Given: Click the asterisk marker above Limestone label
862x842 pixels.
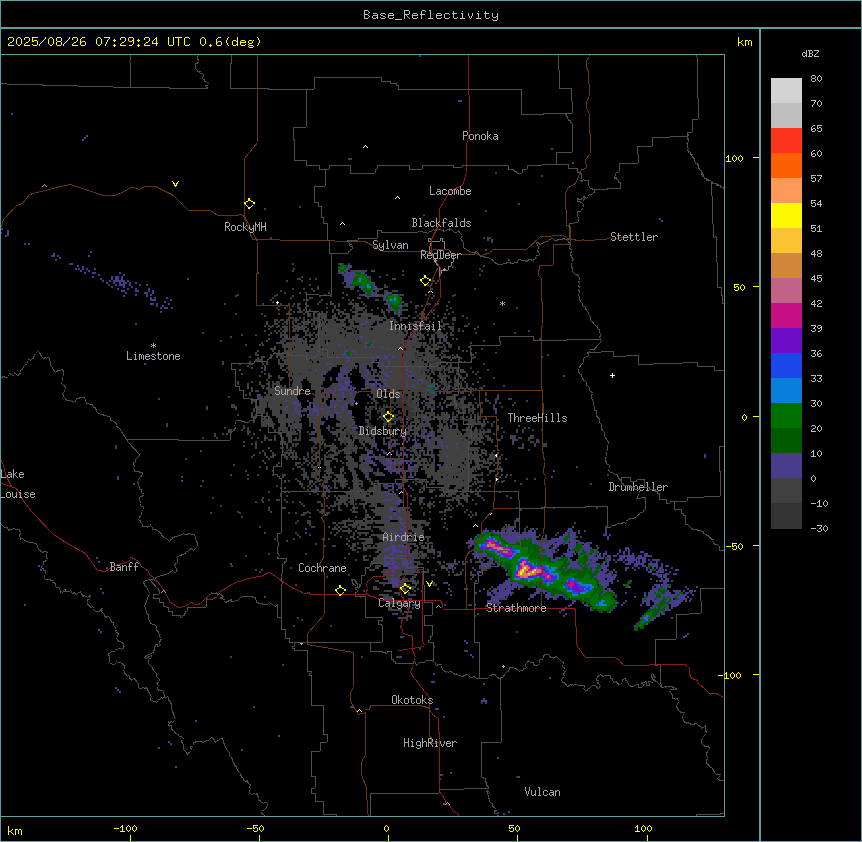Looking at the screenshot, I should click(x=153, y=346).
